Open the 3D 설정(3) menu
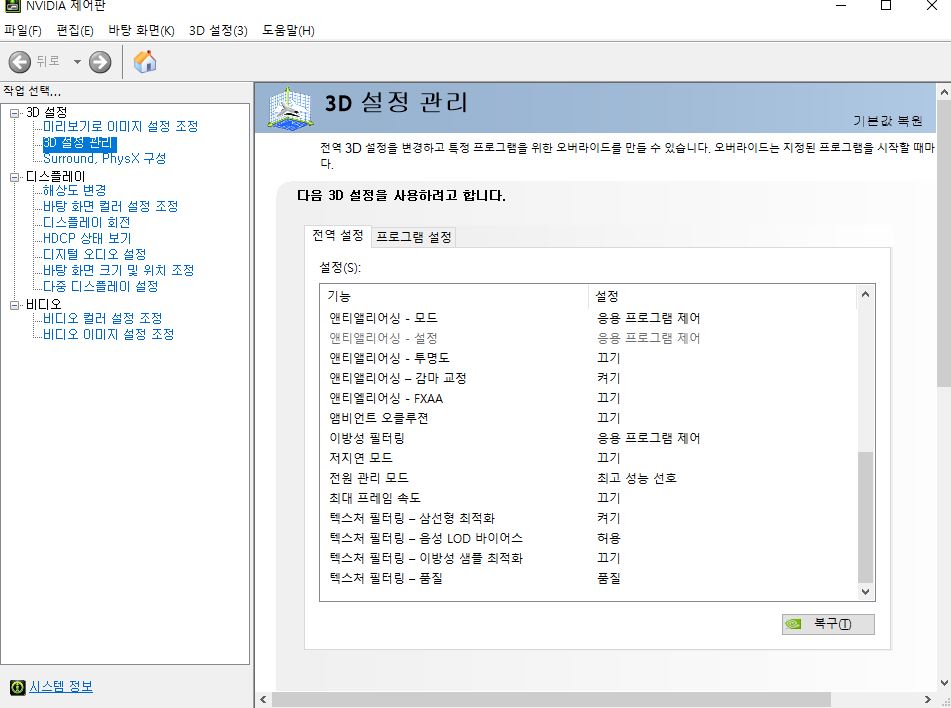The width and height of the screenshot is (951, 708). tap(218, 30)
